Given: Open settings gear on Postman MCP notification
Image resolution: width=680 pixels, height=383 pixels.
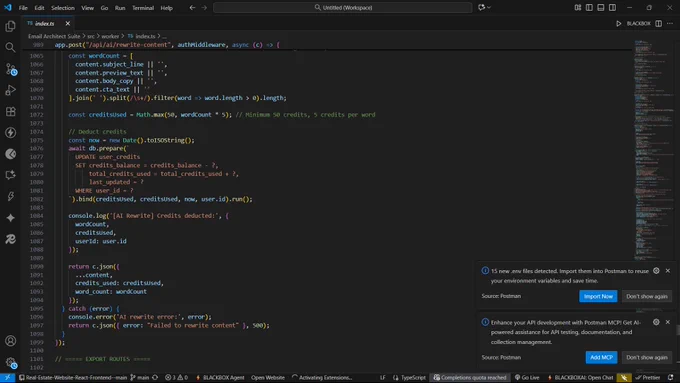Looking at the screenshot, I should [656, 322].
